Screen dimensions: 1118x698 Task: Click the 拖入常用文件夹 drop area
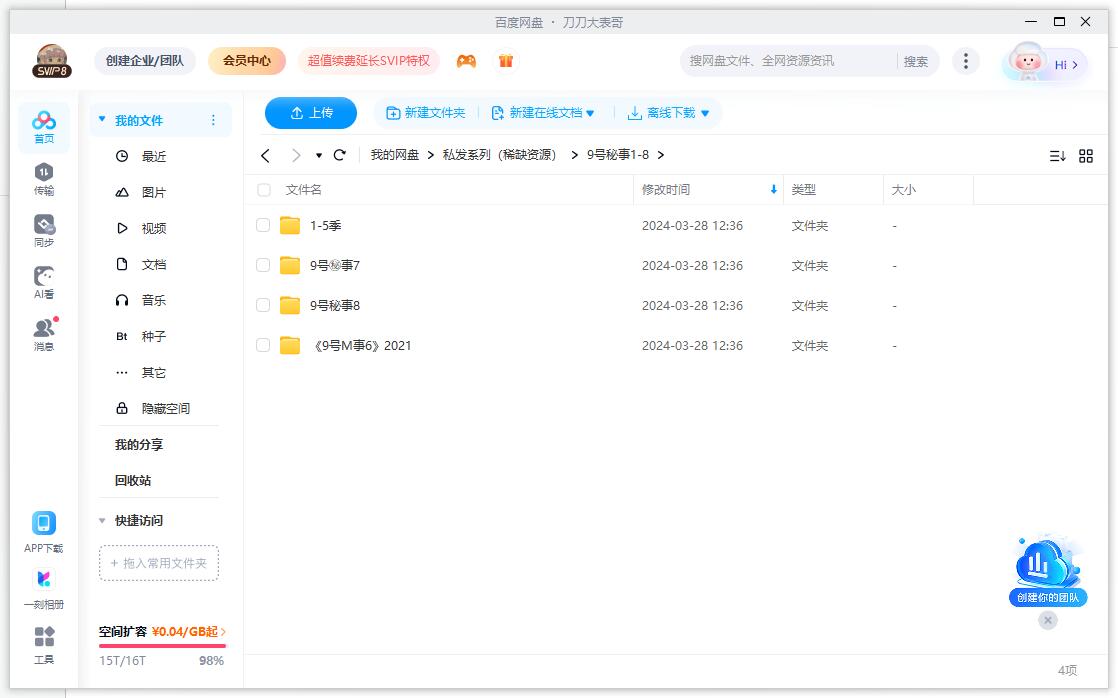pyautogui.click(x=159, y=563)
